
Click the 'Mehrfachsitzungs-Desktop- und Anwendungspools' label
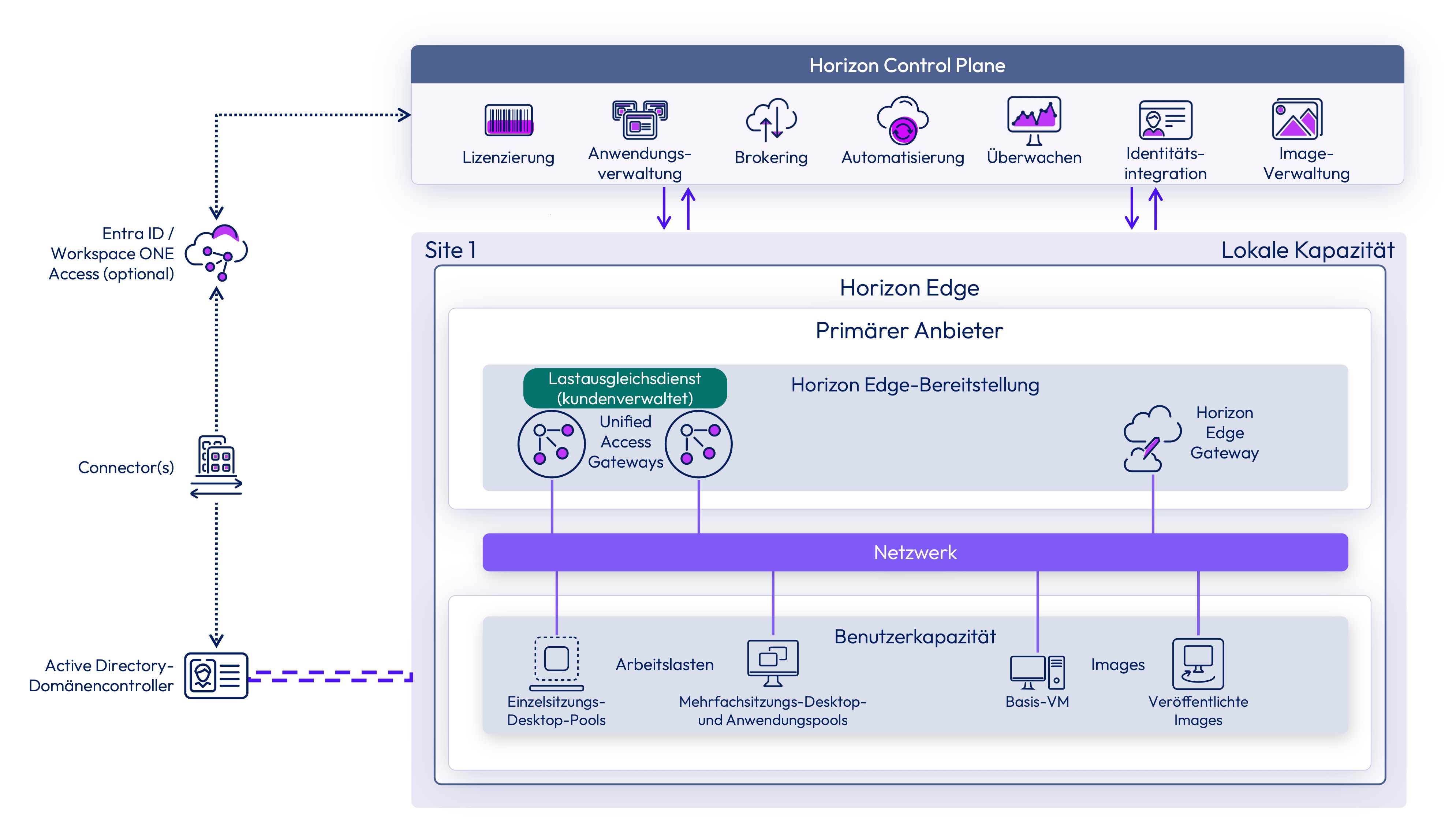(x=773, y=711)
